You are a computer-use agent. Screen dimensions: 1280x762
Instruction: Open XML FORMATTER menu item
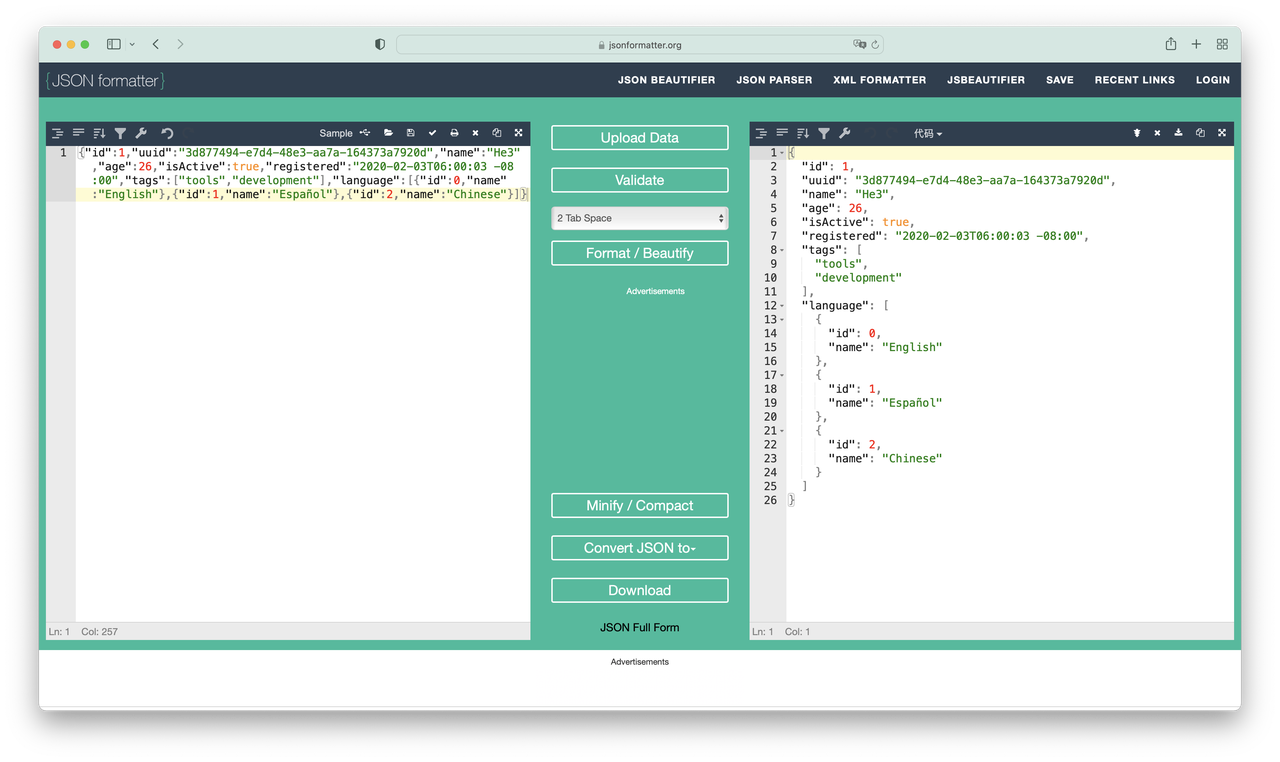pyautogui.click(x=880, y=80)
